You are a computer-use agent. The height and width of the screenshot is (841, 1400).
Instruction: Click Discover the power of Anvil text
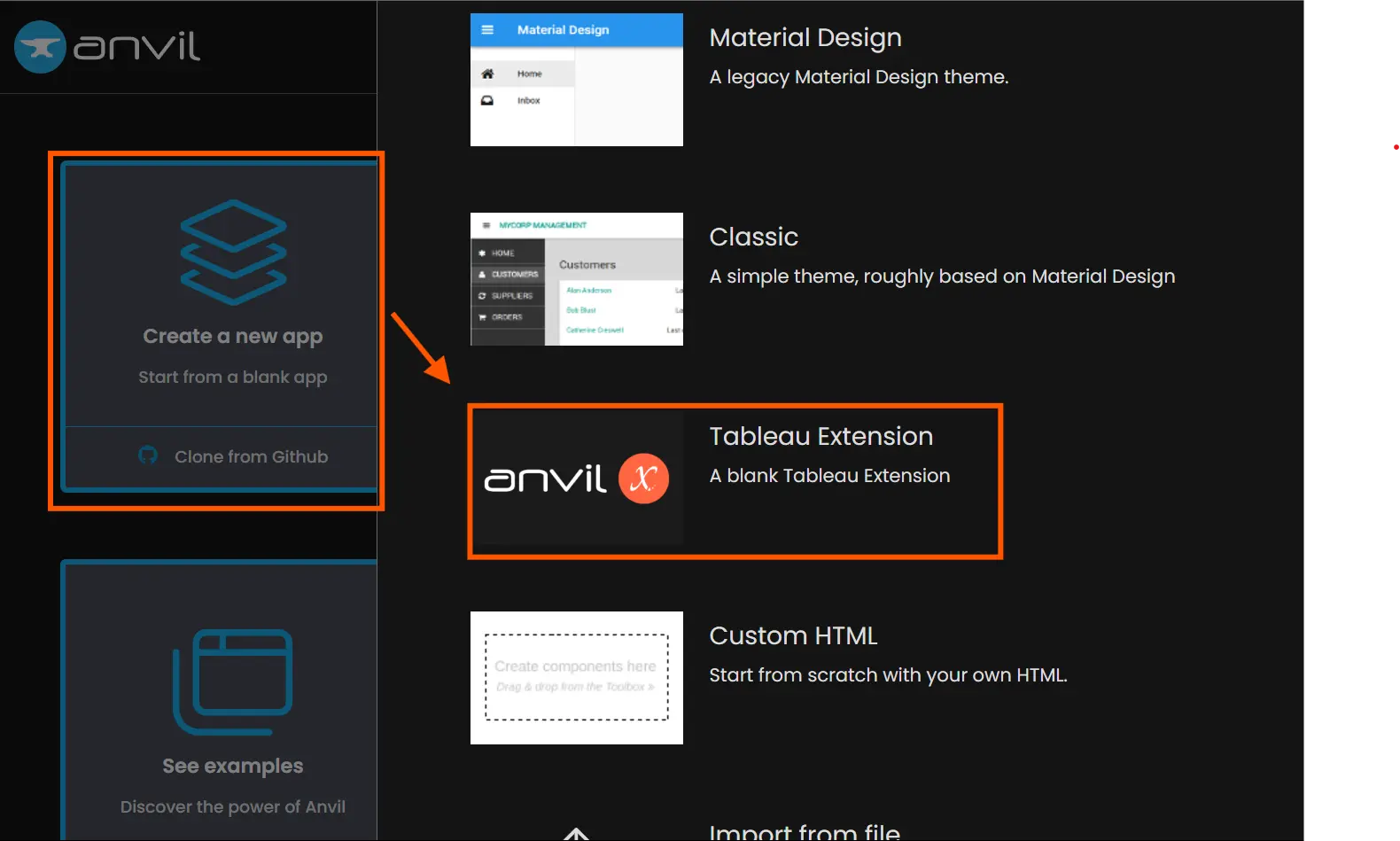[233, 807]
